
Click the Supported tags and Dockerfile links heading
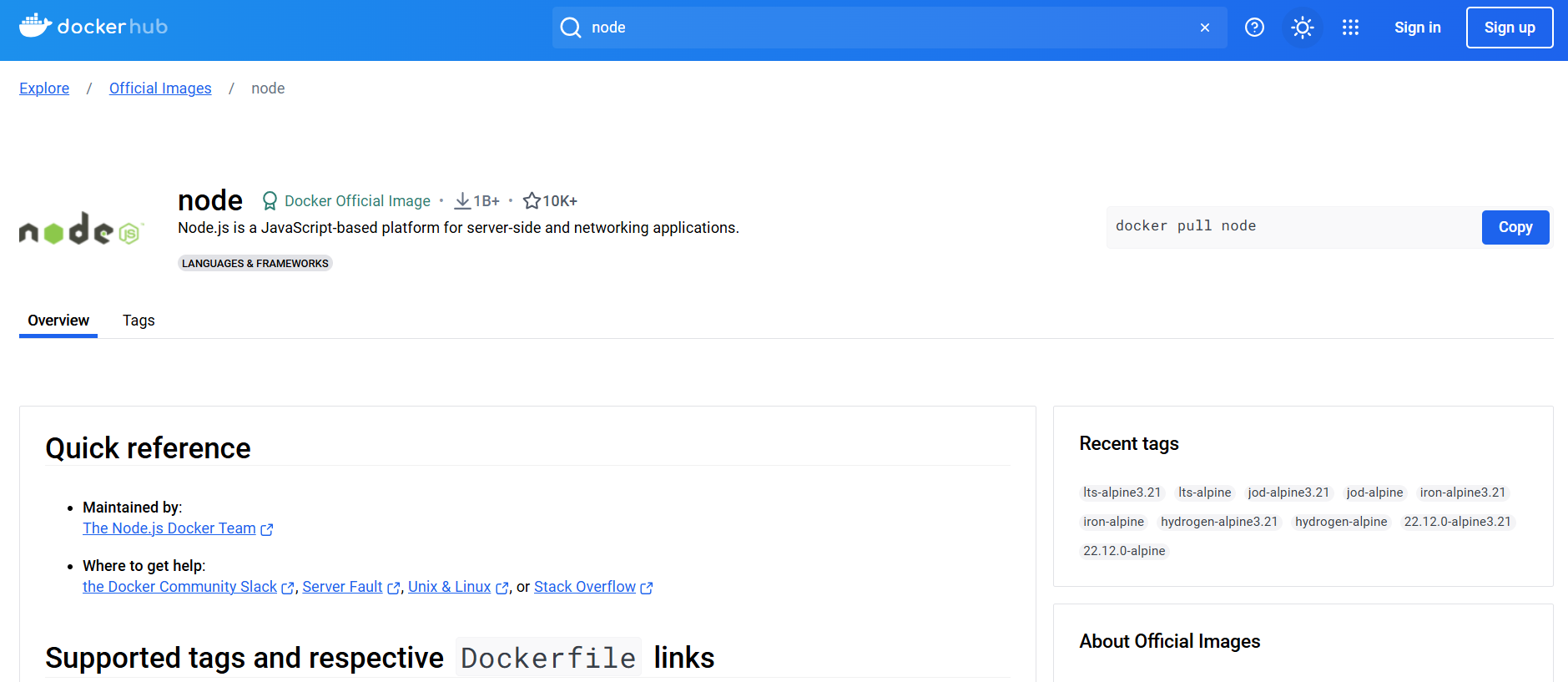[380, 658]
